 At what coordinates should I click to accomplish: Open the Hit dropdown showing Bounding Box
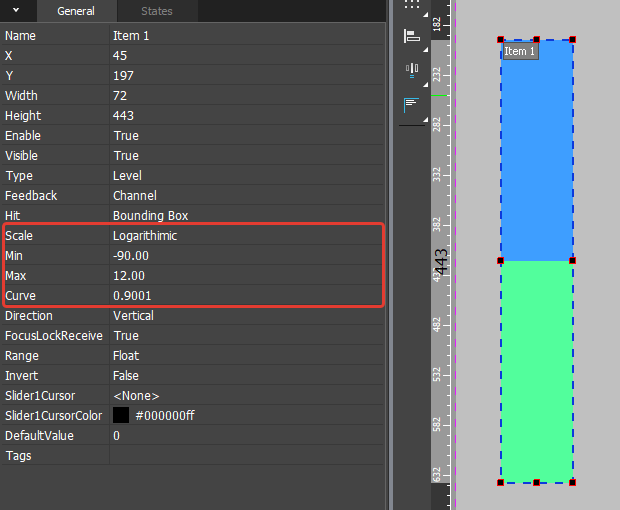(x=246, y=215)
